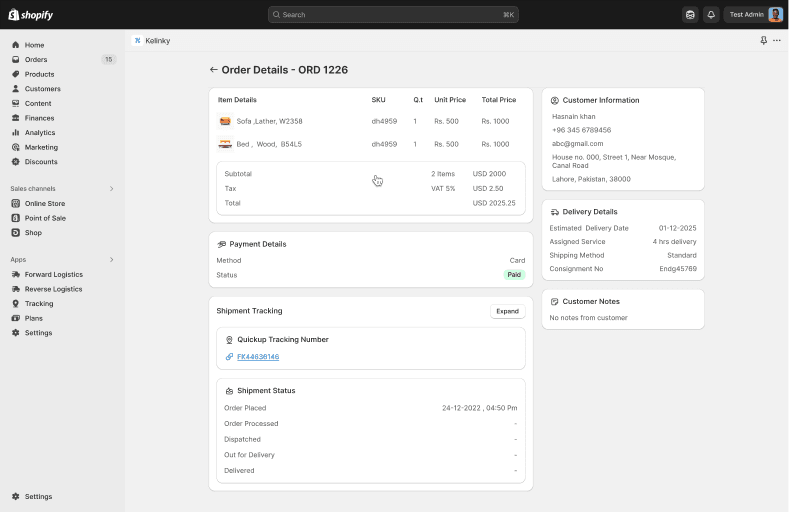Click the Kolinky app icon

(x=137, y=41)
